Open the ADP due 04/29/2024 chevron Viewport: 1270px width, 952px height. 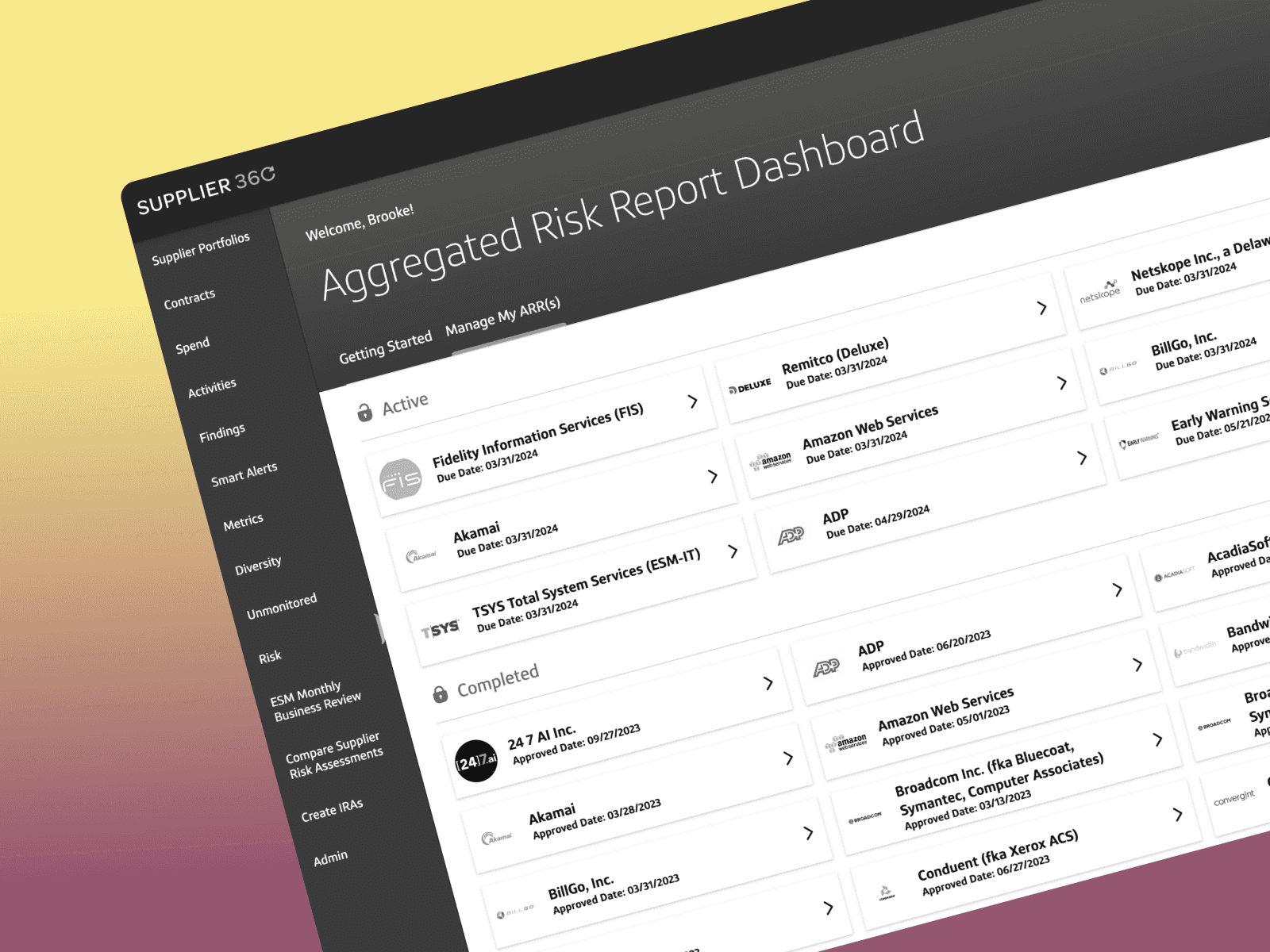(1082, 458)
